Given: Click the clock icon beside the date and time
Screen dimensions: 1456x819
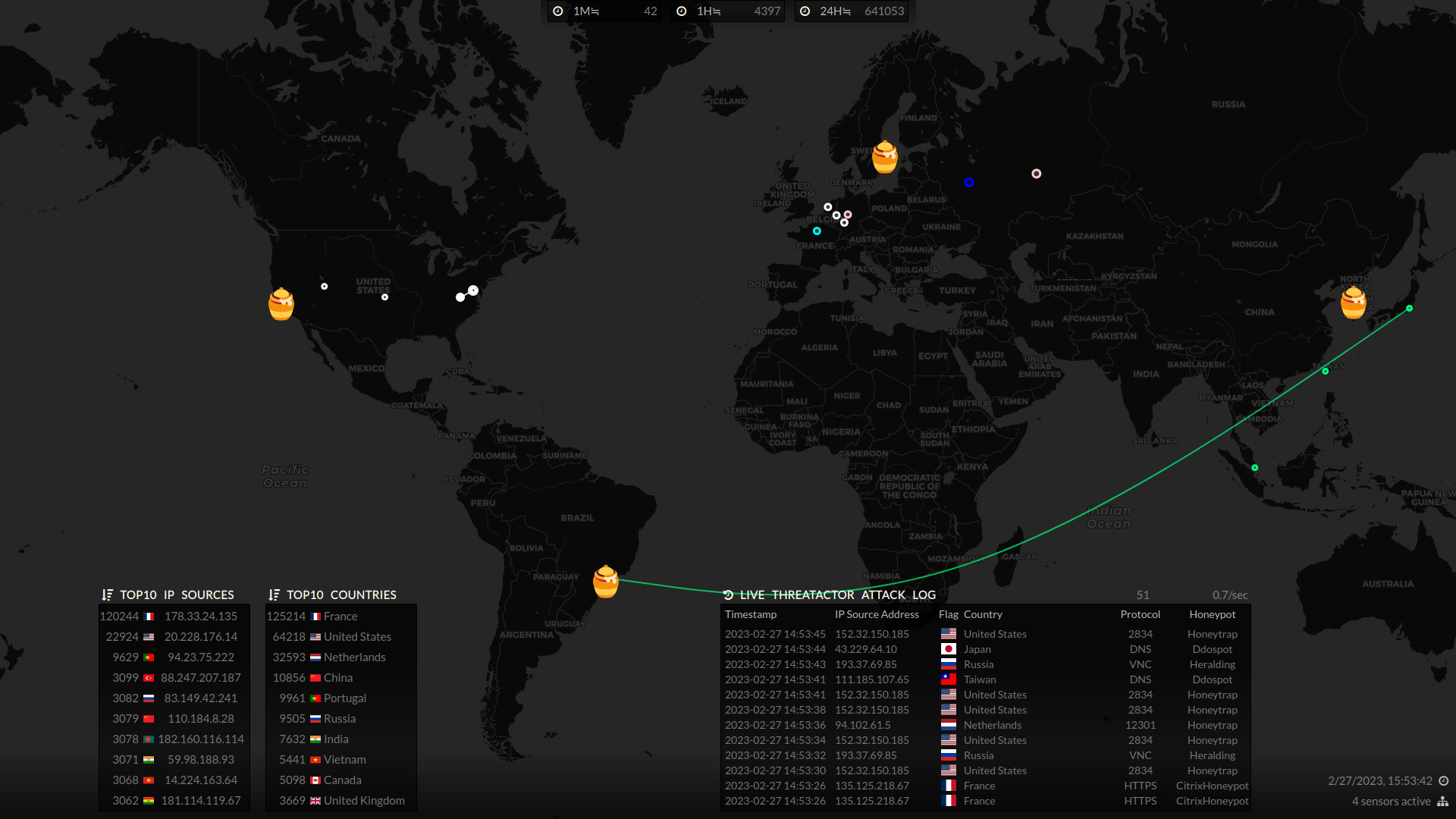Looking at the screenshot, I should click(1444, 781).
